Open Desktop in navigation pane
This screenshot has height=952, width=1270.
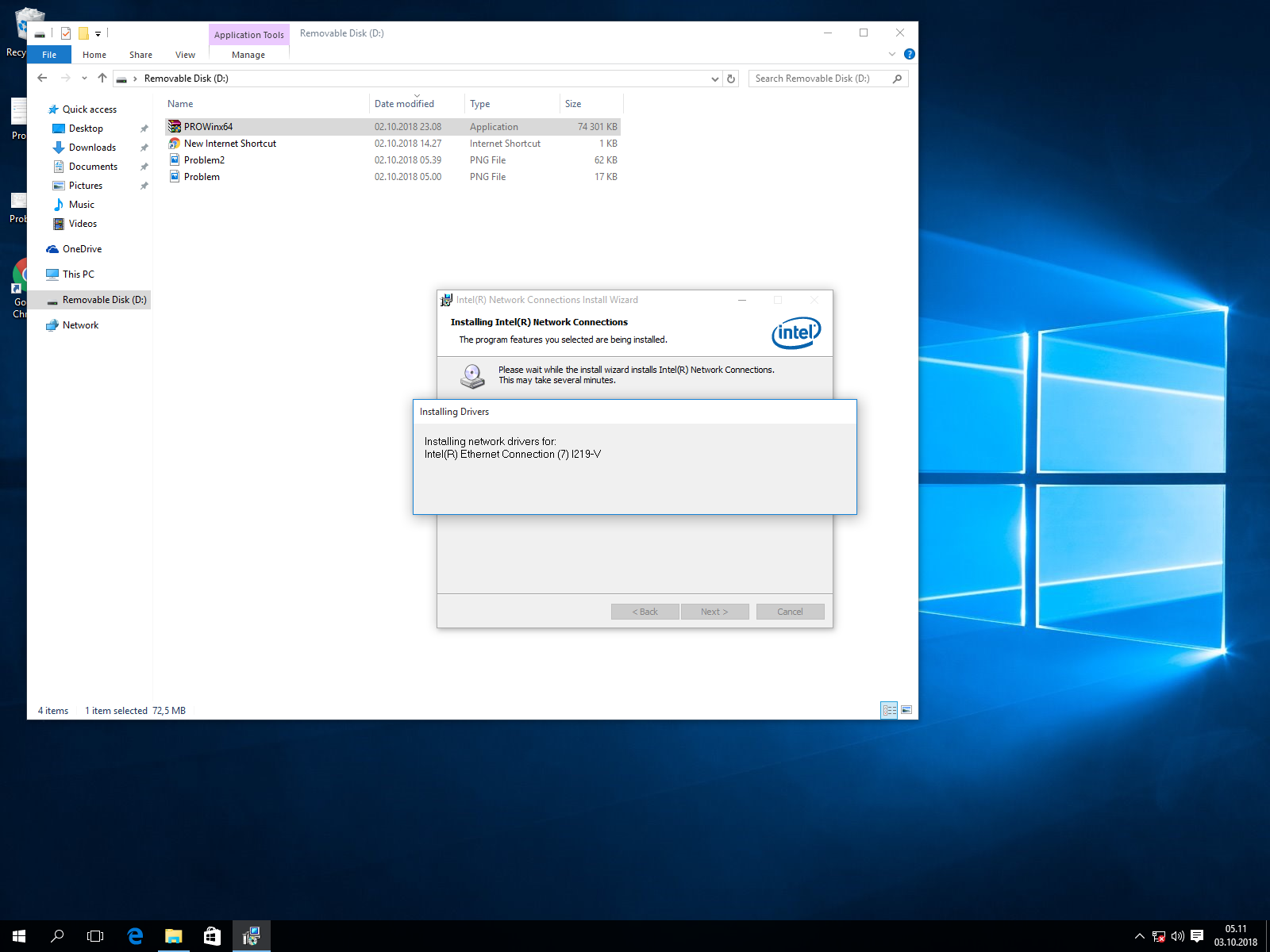coord(86,129)
